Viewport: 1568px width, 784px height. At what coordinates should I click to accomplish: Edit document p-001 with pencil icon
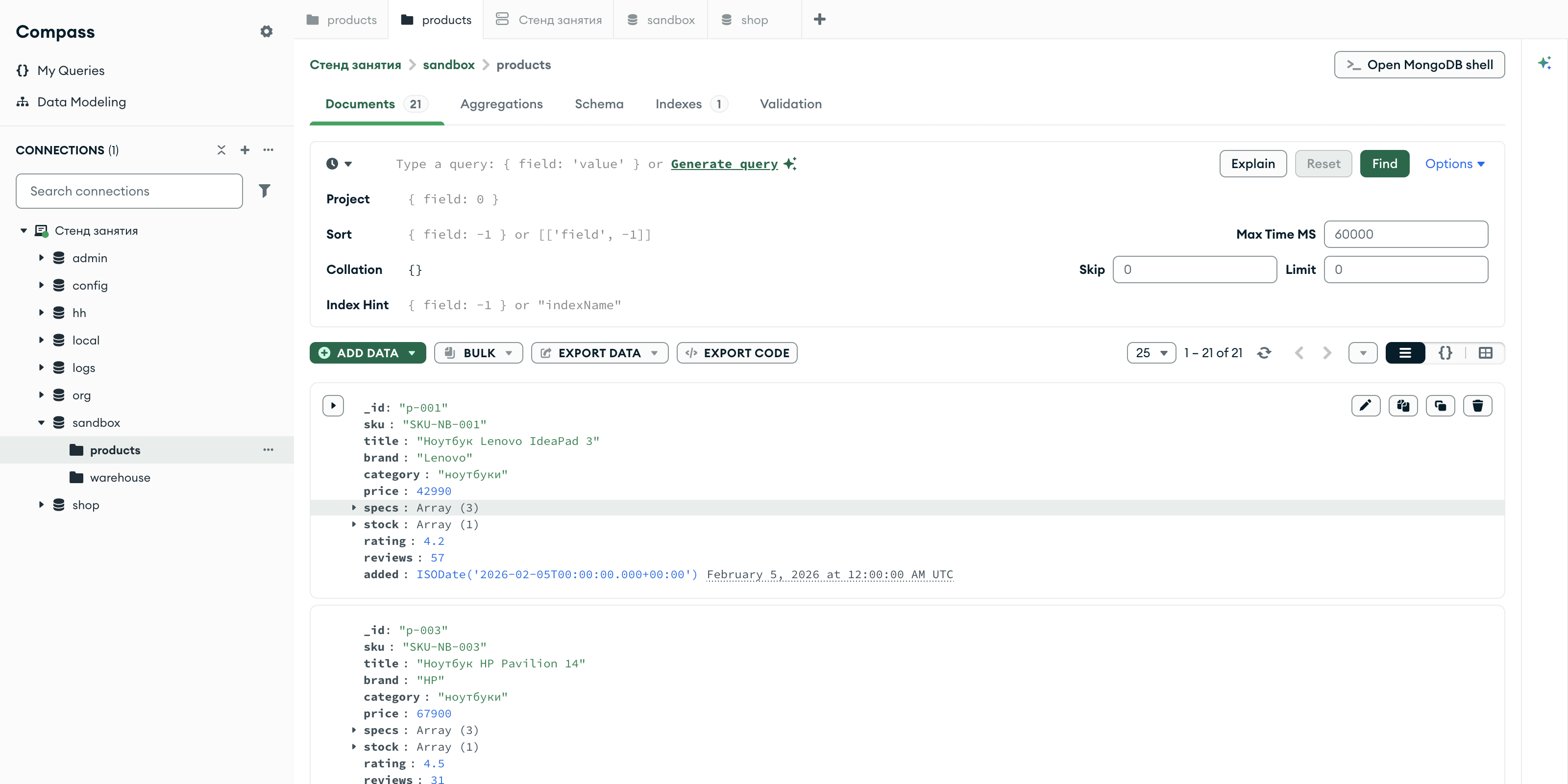point(1365,406)
